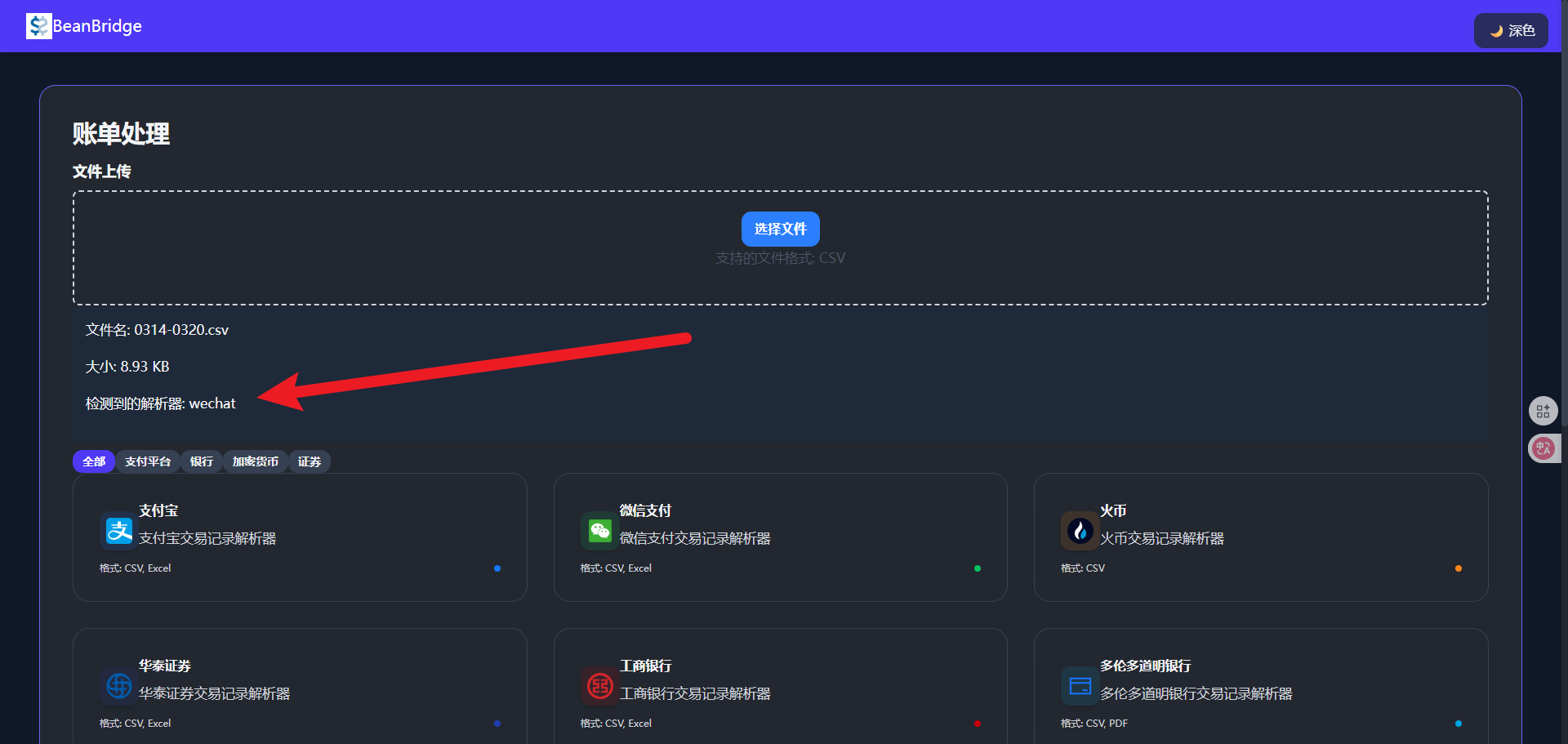Image resolution: width=1568 pixels, height=744 pixels.
Task: Click the 文件上传 section heading
Action: click(x=102, y=172)
